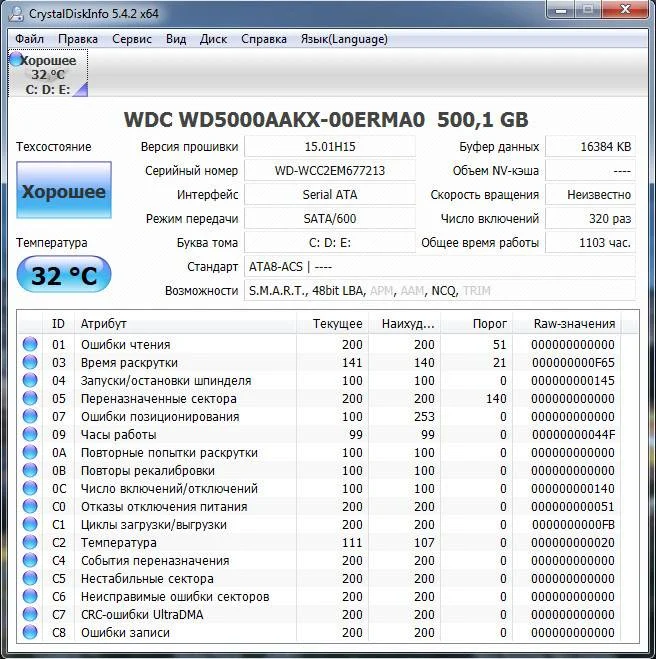Open the Вид menu
The width and height of the screenshot is (656, 659).
pos(176,39)
